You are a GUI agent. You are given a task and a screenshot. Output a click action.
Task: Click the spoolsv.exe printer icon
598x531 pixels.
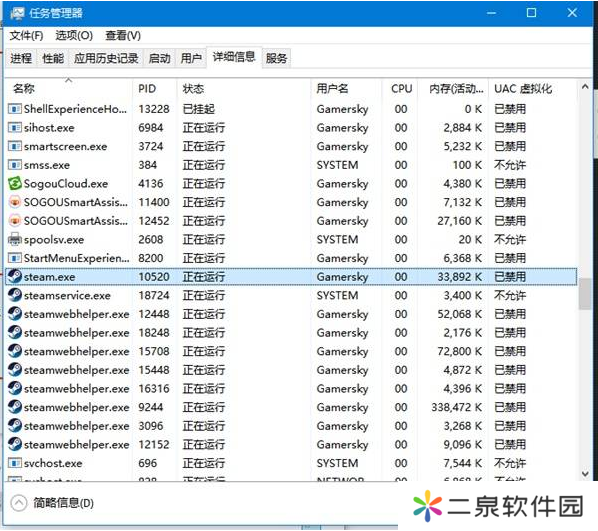coord(15,240)
